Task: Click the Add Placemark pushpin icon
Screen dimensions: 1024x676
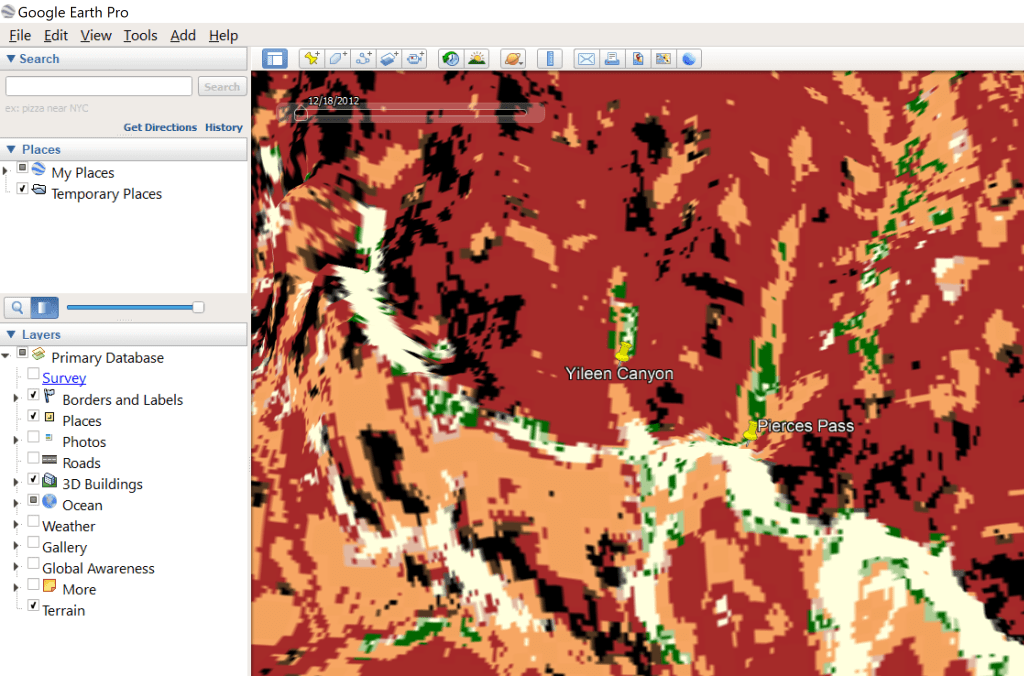Action: pyautogui.click(x=311, y=59)
